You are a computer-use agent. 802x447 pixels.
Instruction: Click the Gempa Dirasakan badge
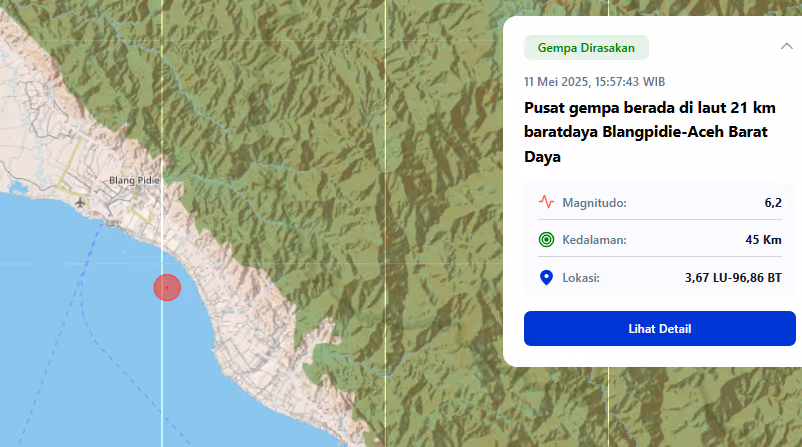click(x=586, y=48)
